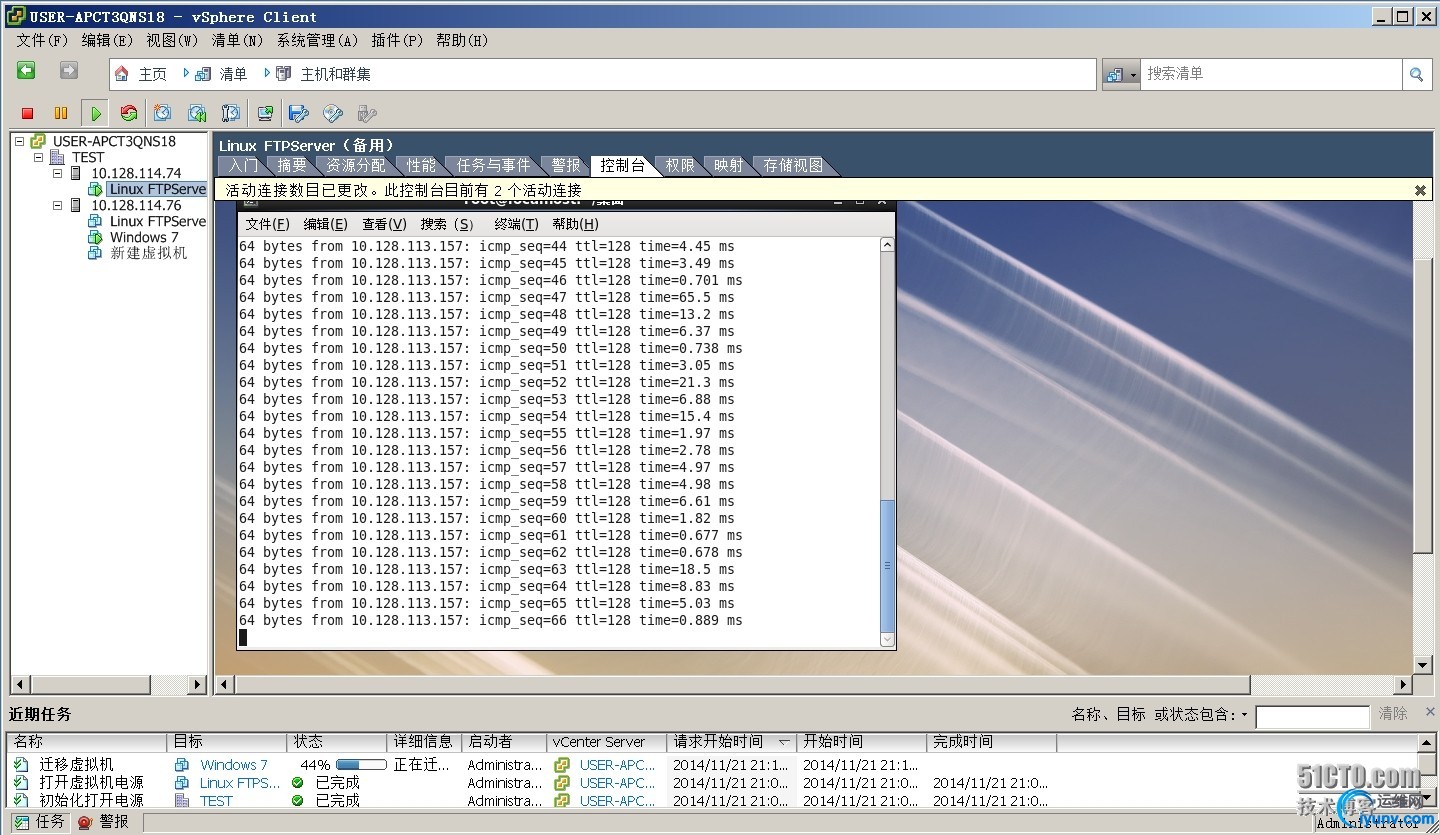Power off the VM with the red stop icon
The height and width of the screenshot is (835, 1440).
[x=28, y=114]
